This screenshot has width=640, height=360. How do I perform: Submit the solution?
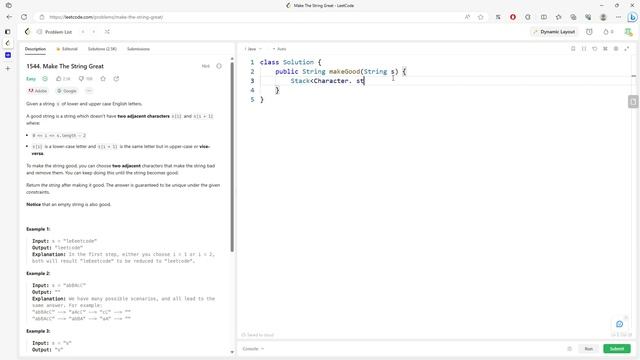(x=617, y=349)
